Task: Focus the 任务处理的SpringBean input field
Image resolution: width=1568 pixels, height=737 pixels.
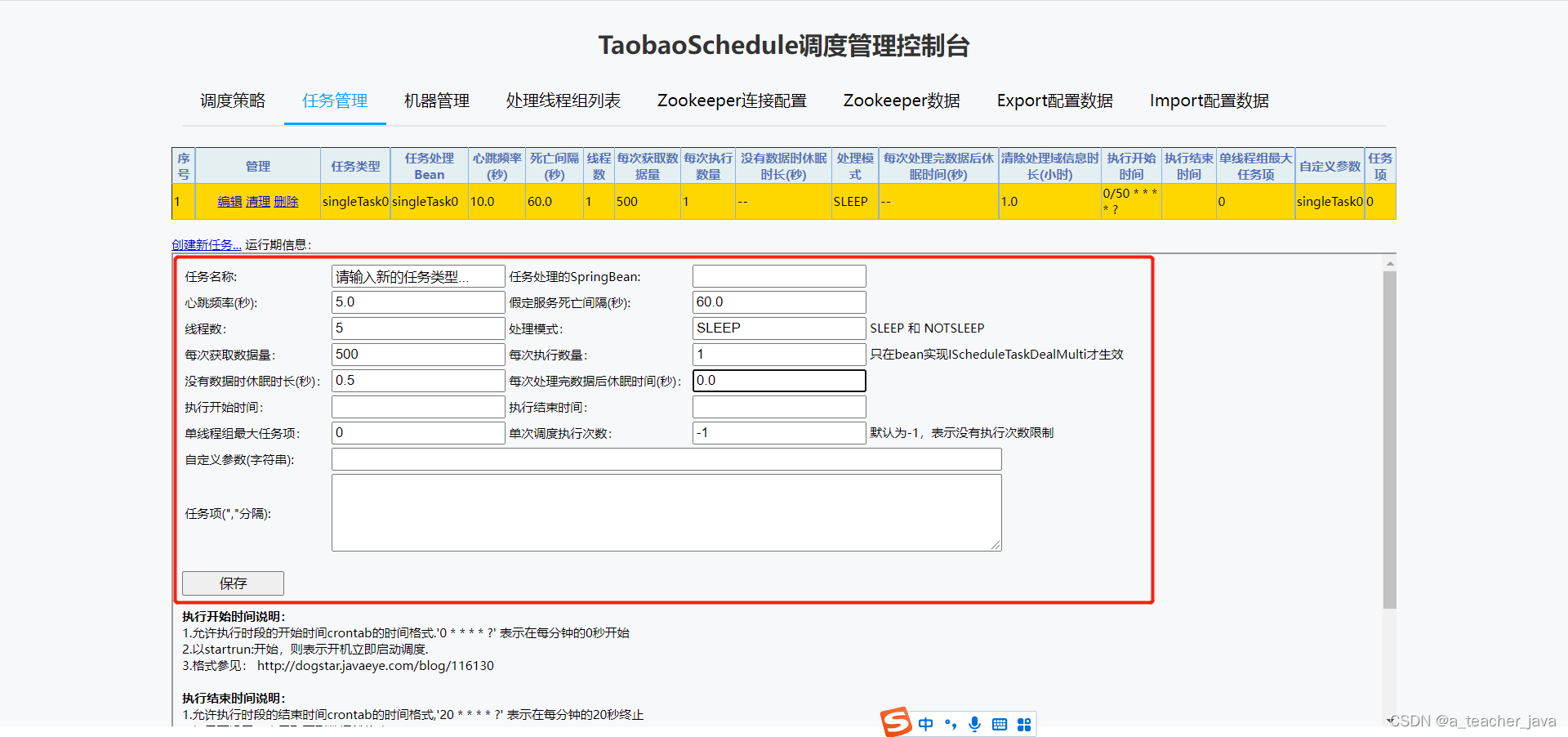Action: click(779, 276)
